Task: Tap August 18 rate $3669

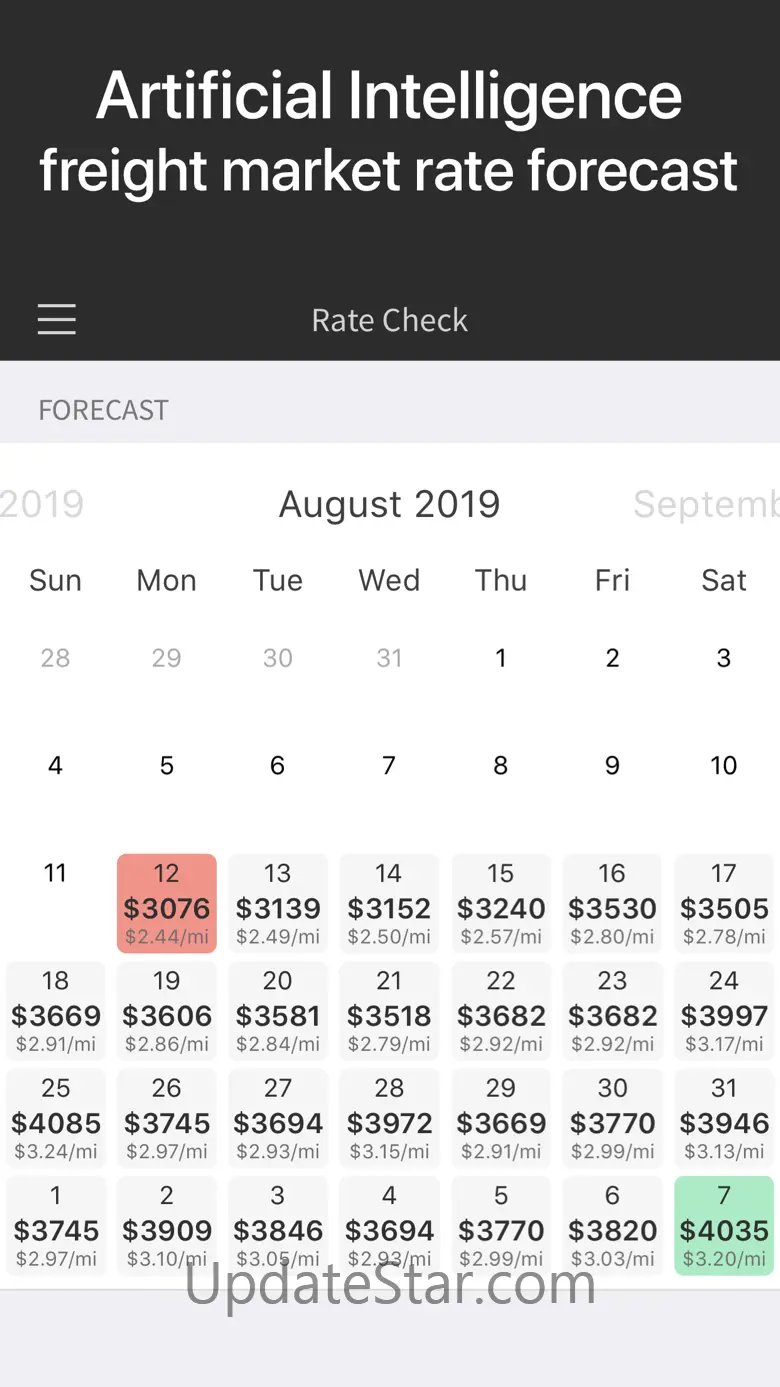Action: (56, 1011)
